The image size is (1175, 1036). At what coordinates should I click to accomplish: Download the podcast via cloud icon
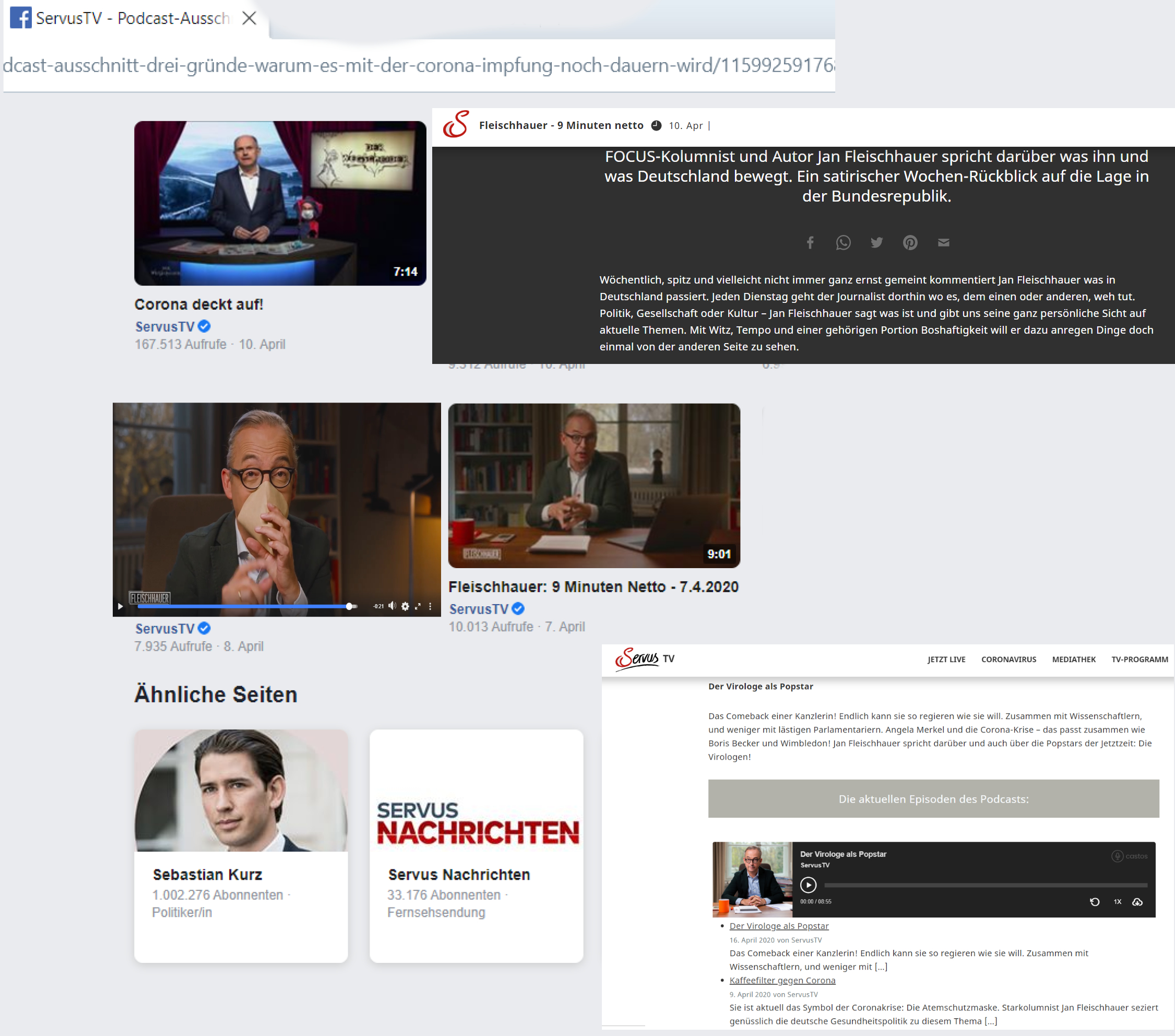[x=1137, y=901]
